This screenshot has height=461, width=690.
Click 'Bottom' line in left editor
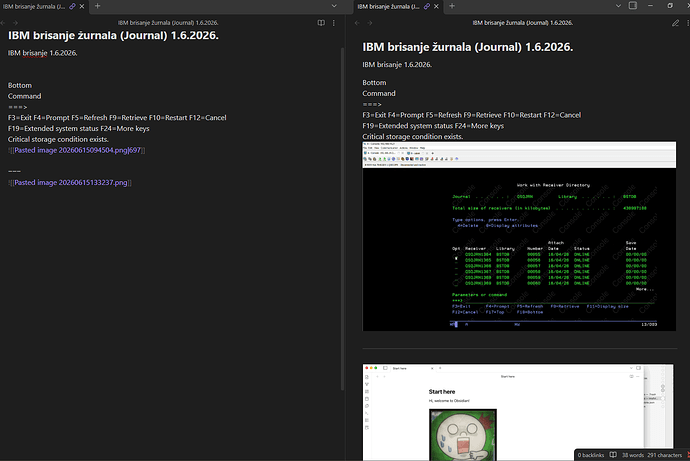[20, 85]
